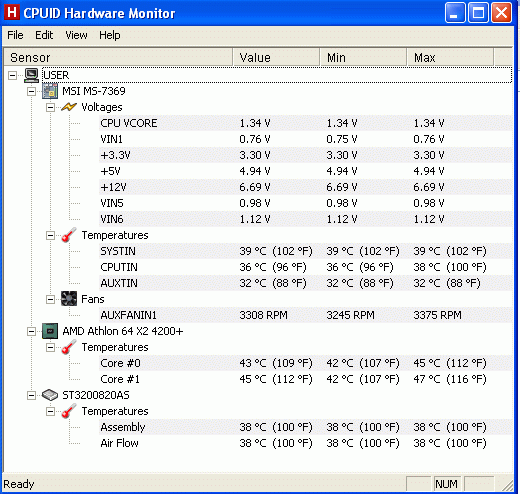Click the CPUID red H title bar icon
The width and height of the screenshot is (520, 494).
(12, 13)
